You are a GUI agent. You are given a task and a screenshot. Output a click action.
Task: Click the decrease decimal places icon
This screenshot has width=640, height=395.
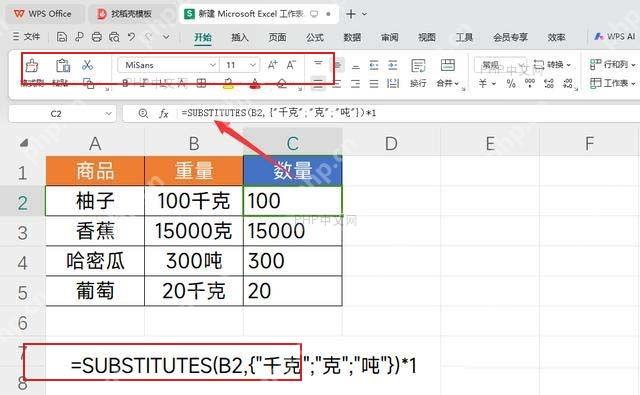coord(568,84)
